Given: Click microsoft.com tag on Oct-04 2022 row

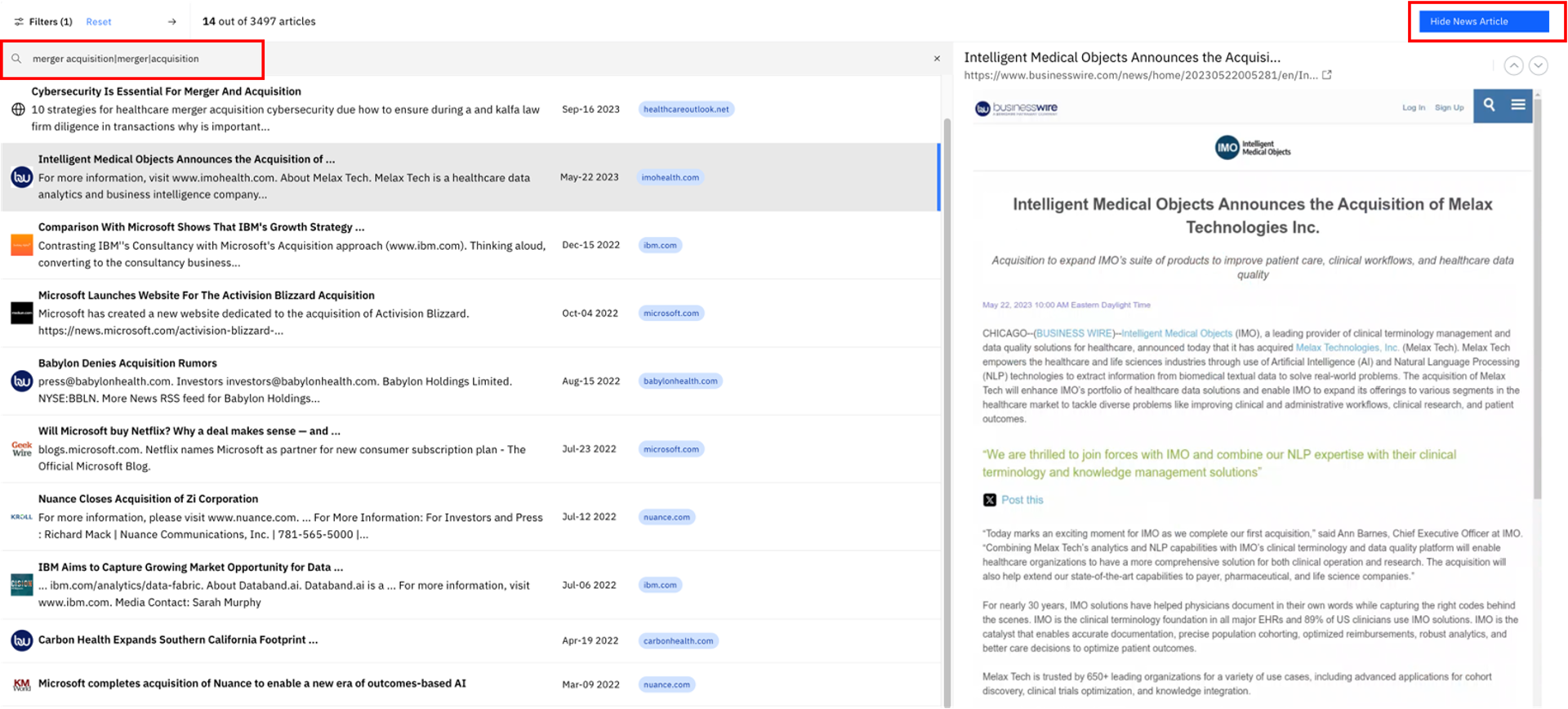Looking at the screenshot, I should pos(671,313).
